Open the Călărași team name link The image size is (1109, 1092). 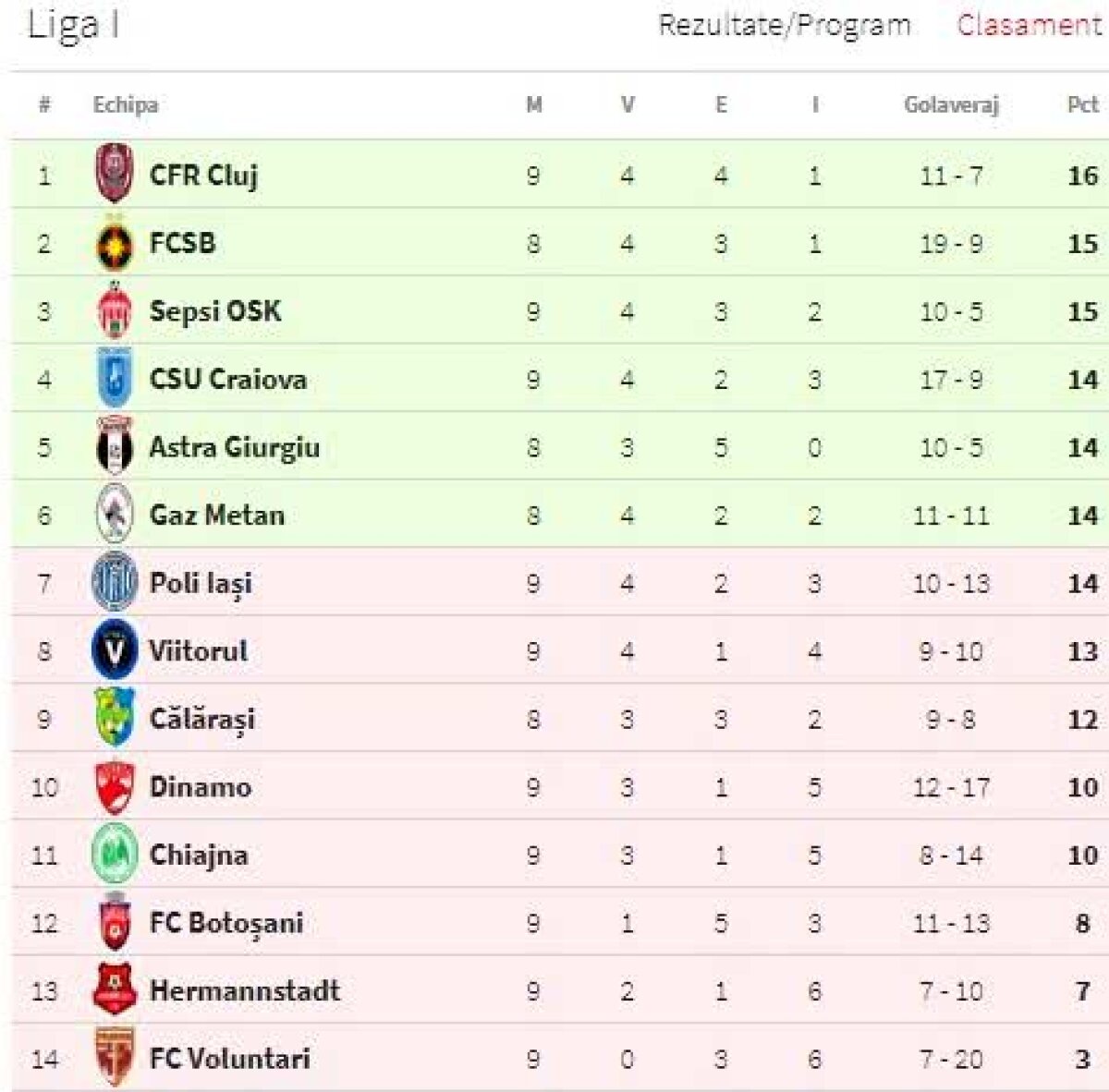tap(201, 720)
